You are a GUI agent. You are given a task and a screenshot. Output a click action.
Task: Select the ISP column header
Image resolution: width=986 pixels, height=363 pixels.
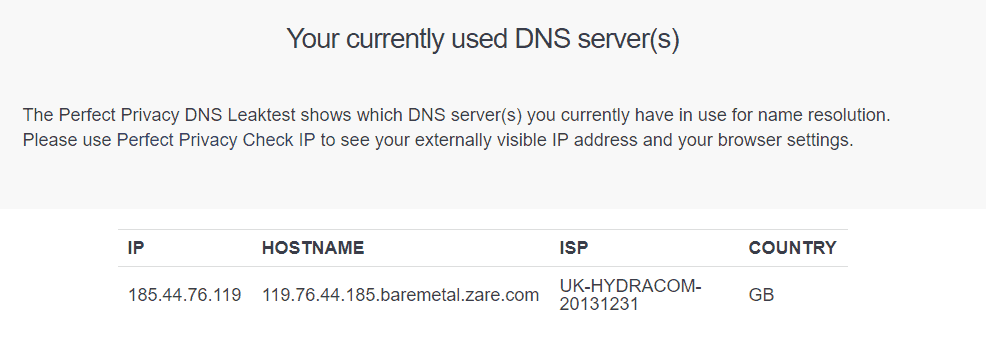tap(573, 248)
